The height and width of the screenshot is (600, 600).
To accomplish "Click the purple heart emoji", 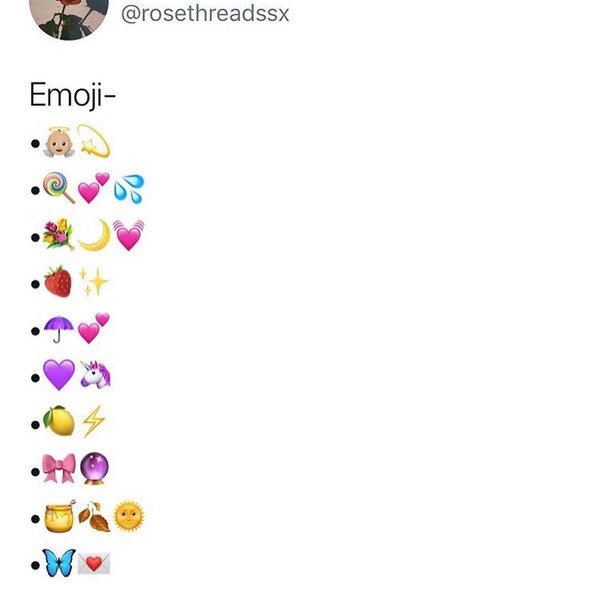I will click(58, 375).
